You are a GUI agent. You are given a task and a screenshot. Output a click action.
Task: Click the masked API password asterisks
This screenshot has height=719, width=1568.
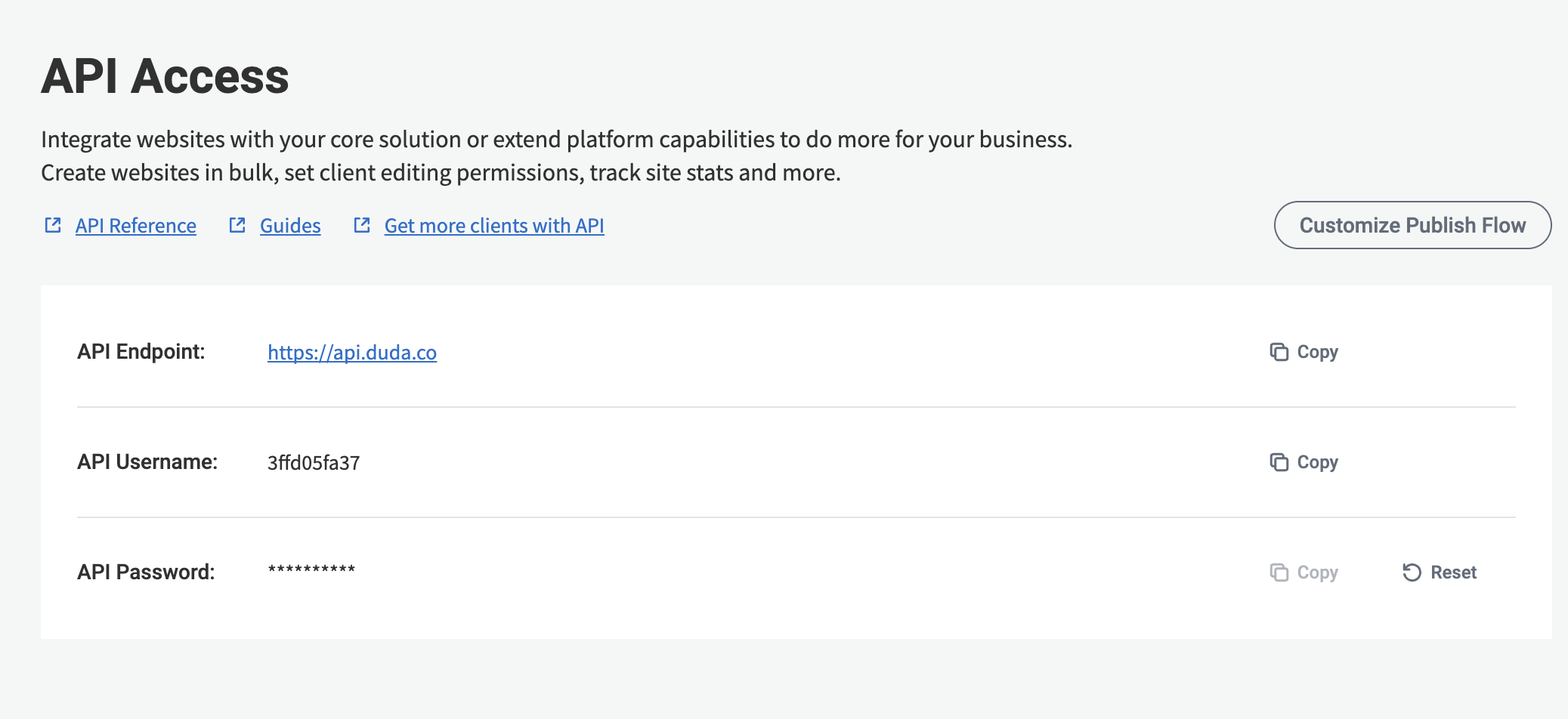coord(311,570)
